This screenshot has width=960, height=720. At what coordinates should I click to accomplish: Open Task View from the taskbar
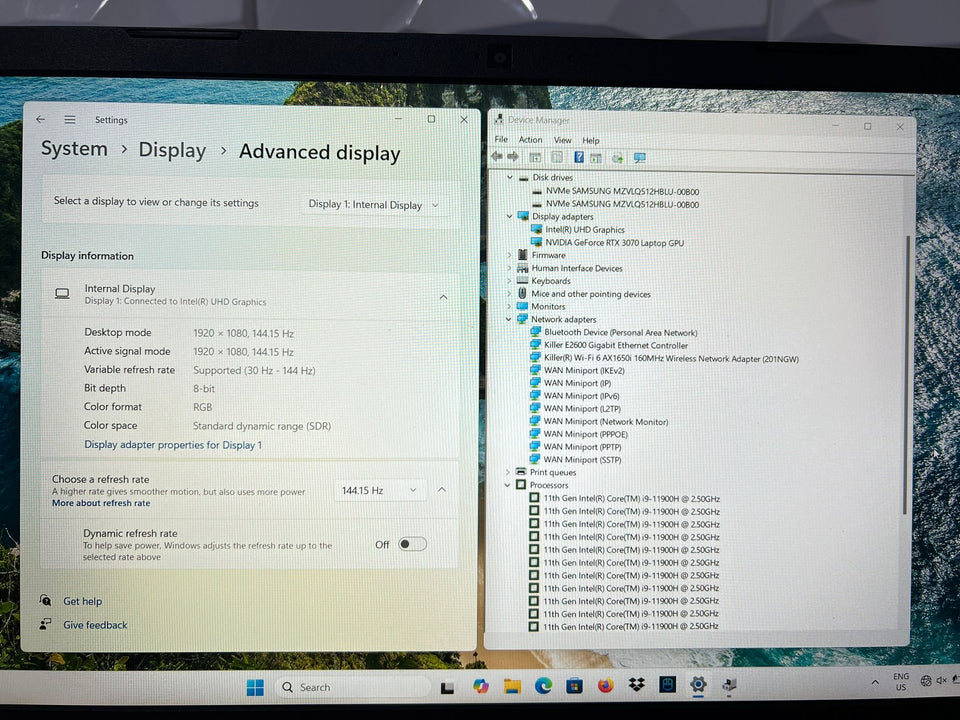[448, 688]
